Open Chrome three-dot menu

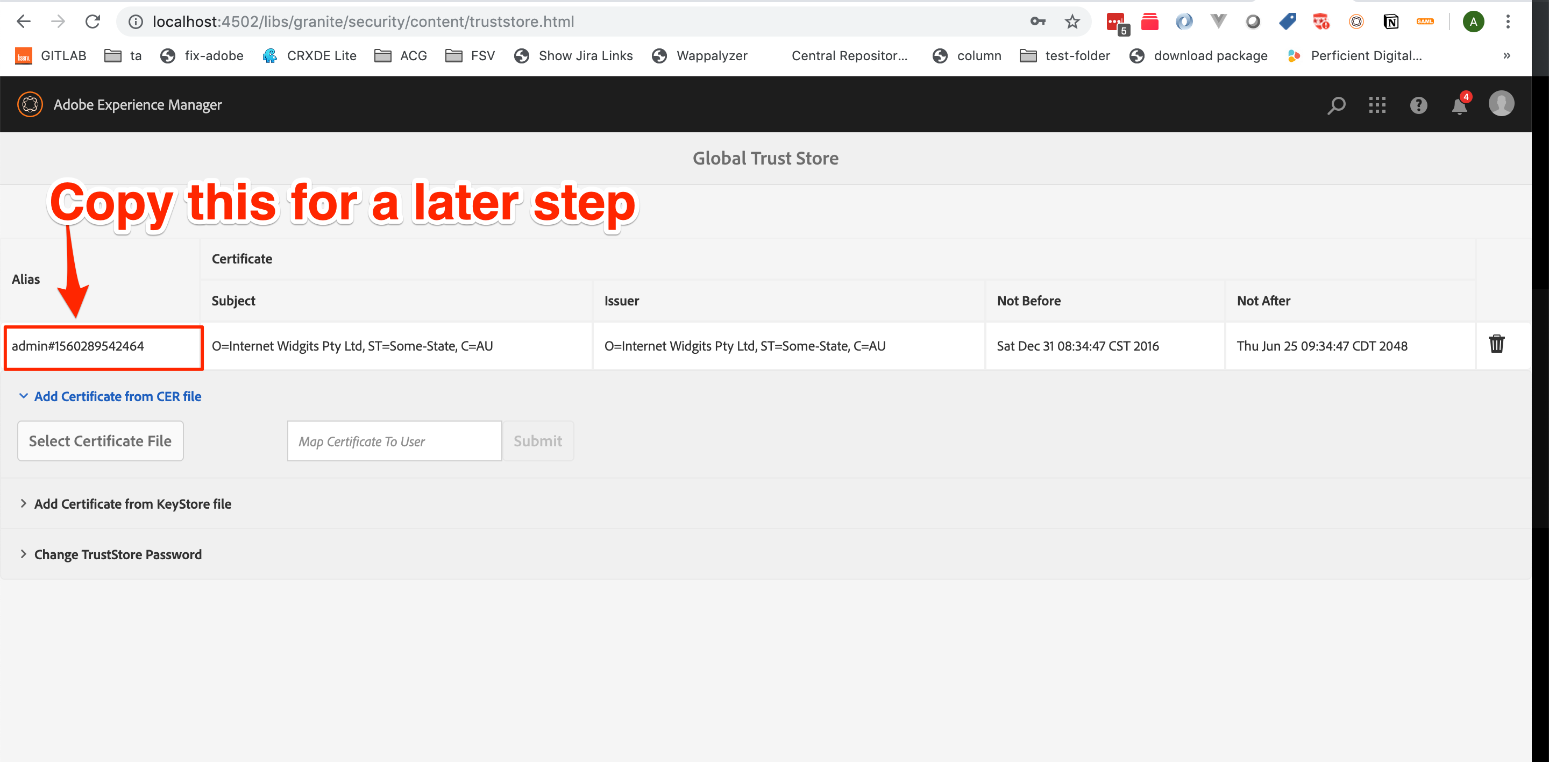[1508, 22]
